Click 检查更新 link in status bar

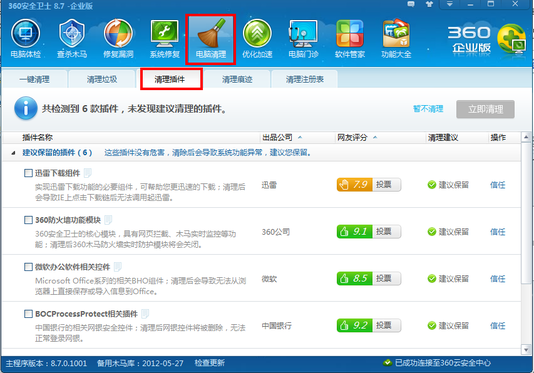pyautogui.click(x=209, y=363)
